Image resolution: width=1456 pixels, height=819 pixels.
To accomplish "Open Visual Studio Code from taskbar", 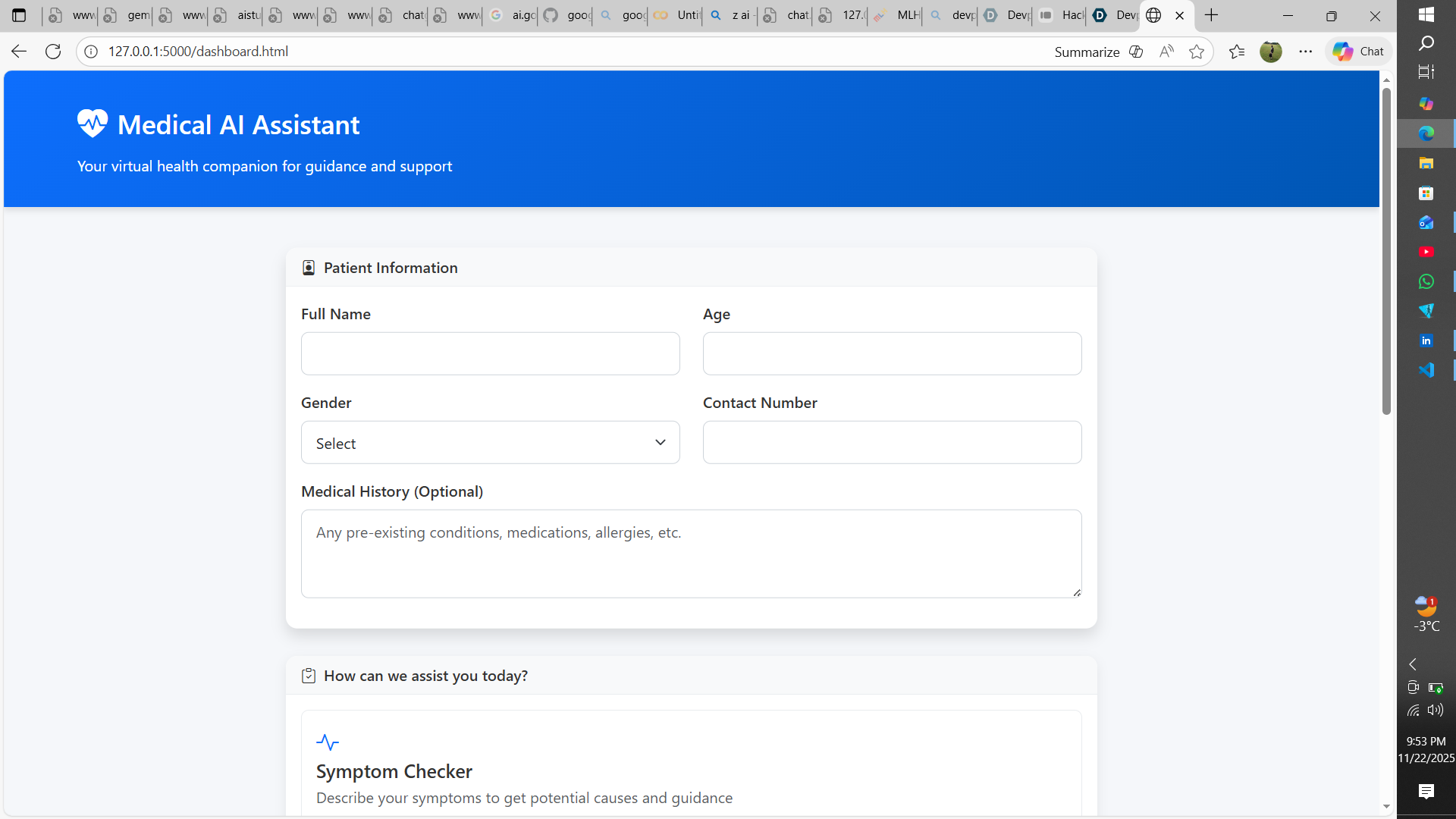I will coord(1426,370).
